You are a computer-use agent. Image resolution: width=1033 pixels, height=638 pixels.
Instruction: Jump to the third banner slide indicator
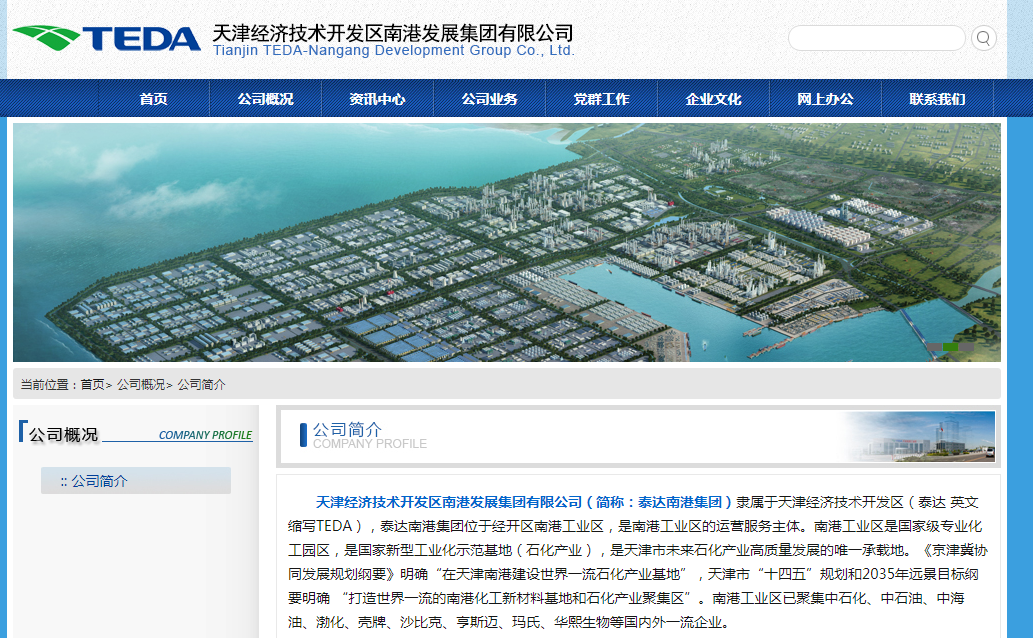967,348
